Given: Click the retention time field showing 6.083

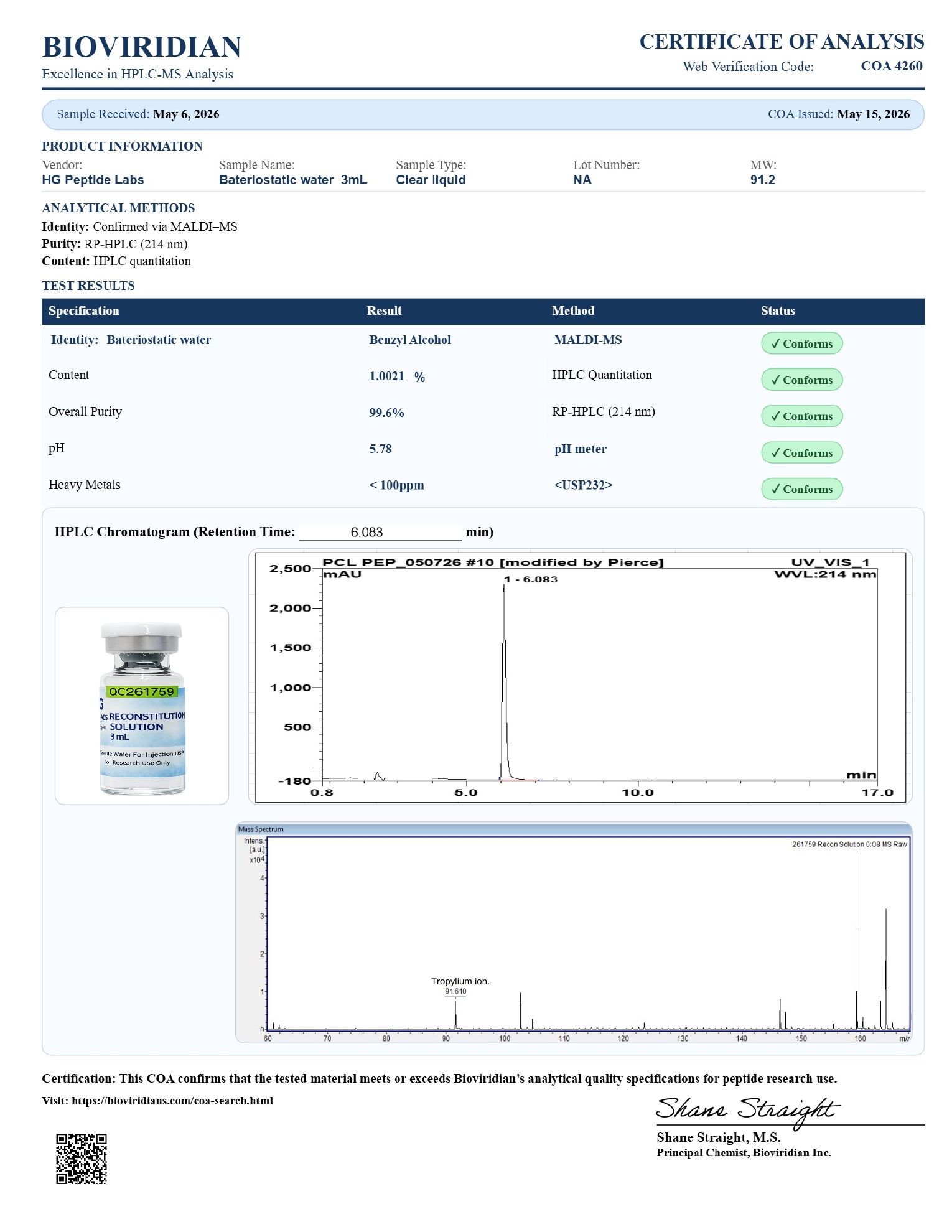Looking at the screenshot, I should pyautogui.click(x=380, y=532).
